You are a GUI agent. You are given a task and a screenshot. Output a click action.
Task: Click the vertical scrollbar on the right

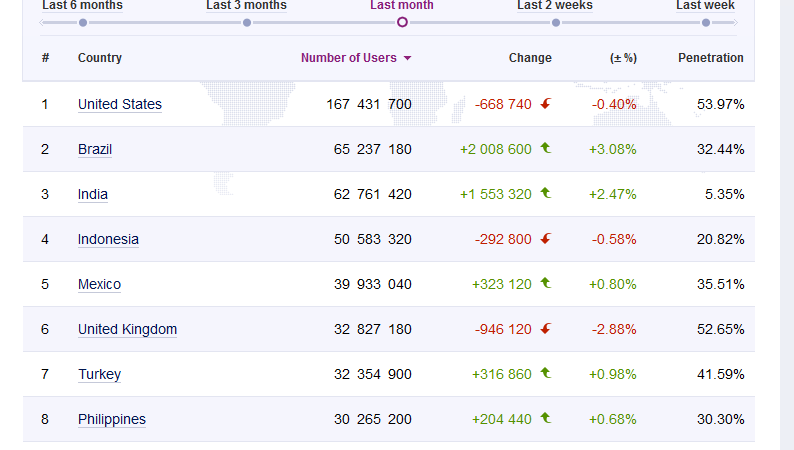787,225
